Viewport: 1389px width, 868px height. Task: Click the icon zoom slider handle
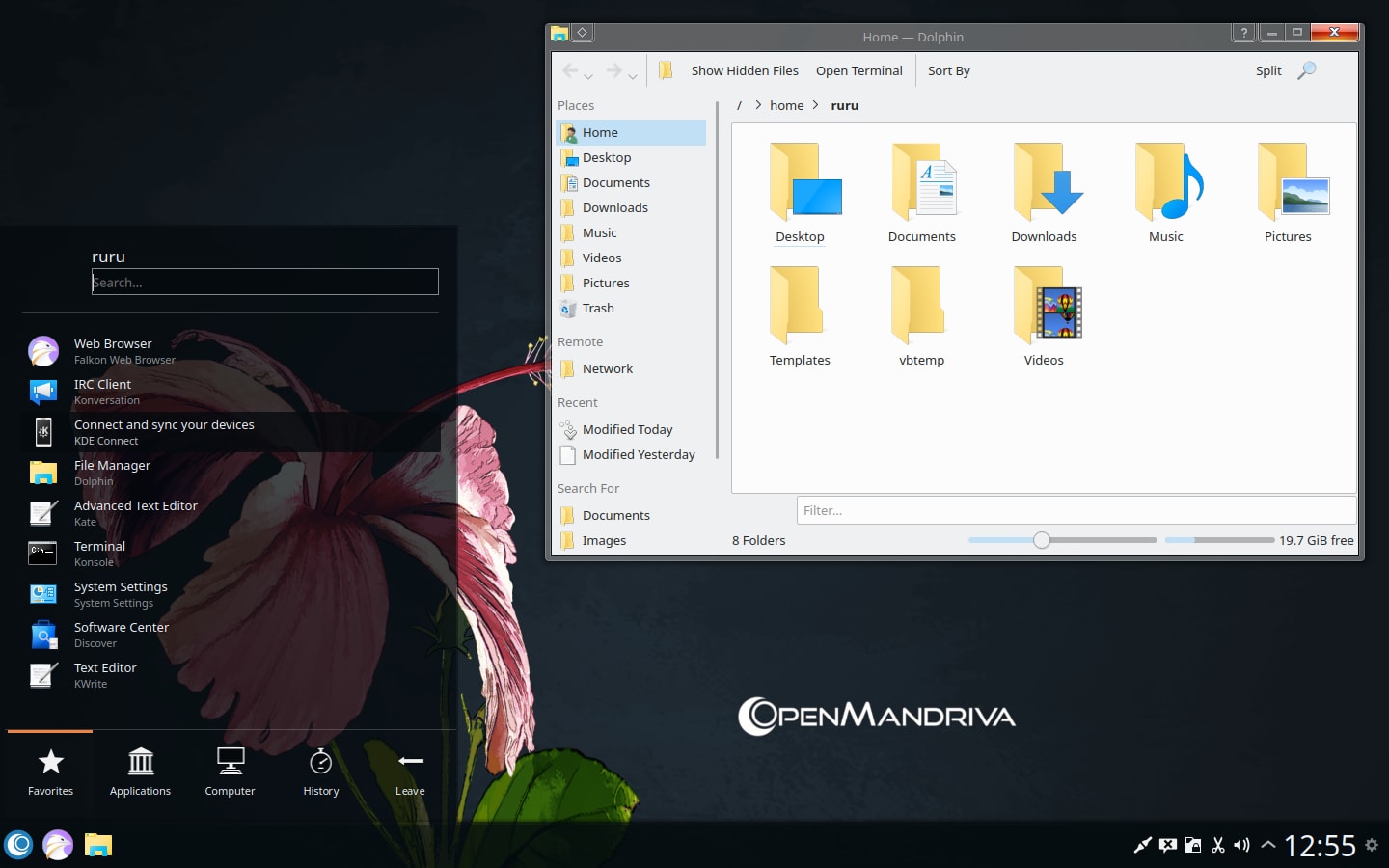[x=1041, y=540]
